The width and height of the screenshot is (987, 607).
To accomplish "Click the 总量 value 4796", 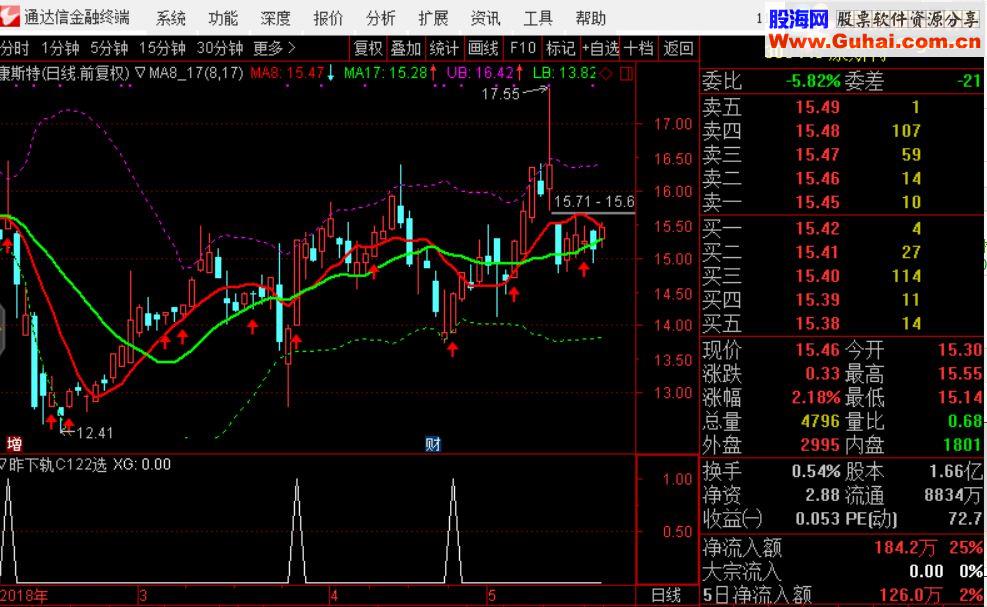I will tap(820, 421).
